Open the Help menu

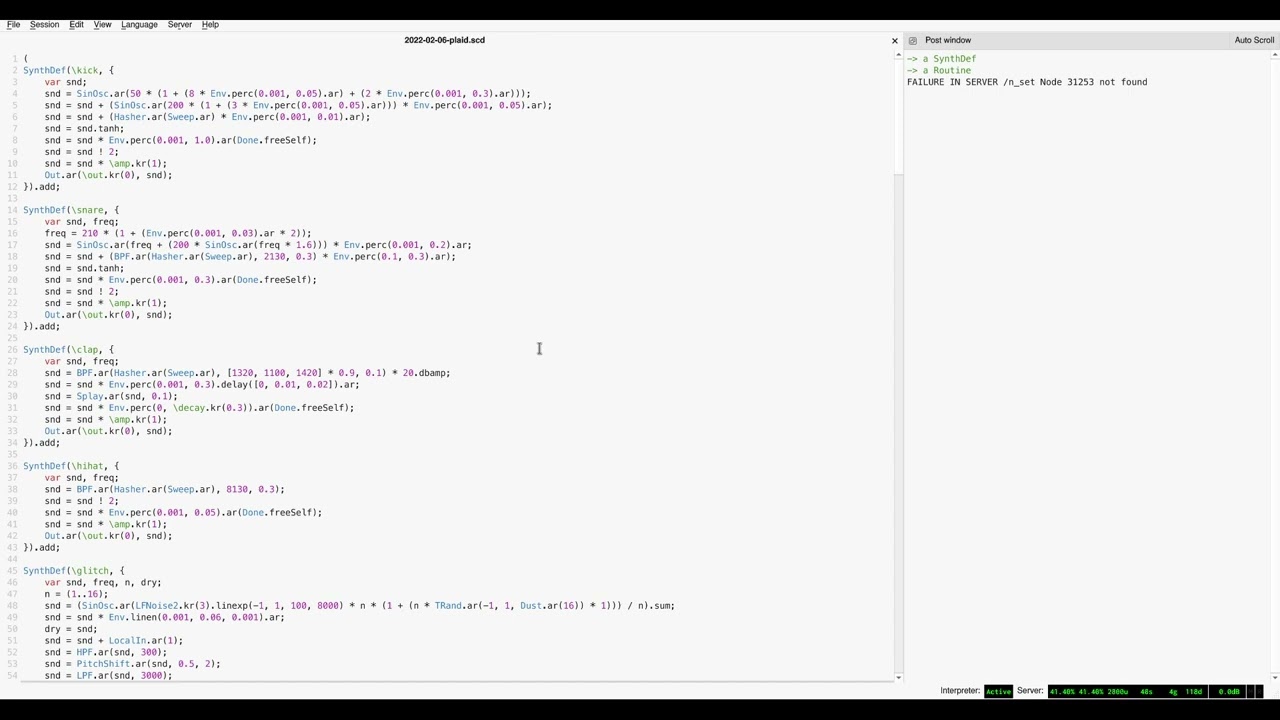tap(210, 24)
